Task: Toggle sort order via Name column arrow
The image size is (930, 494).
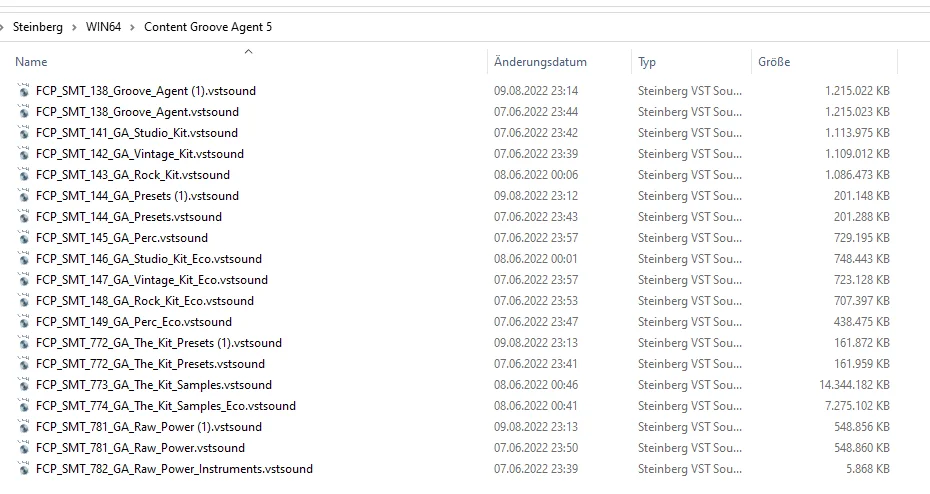Action: point(249,52)
